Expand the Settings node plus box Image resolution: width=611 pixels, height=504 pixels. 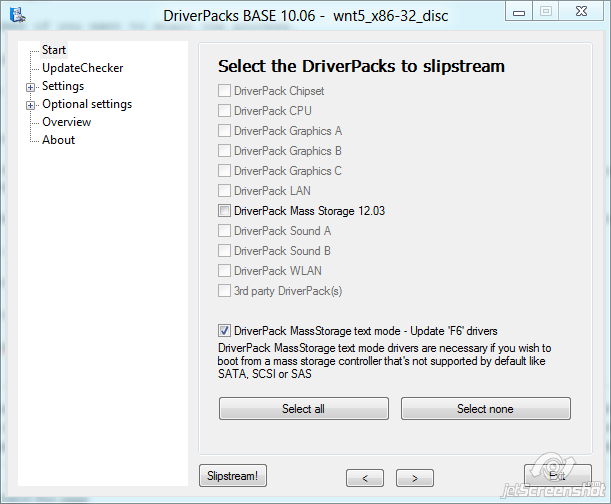[x=30, y=87]
